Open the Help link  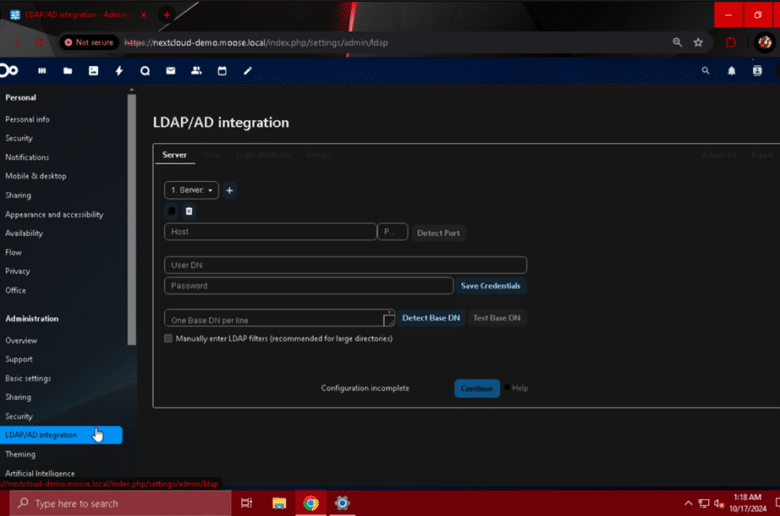(x=520, y=388)
